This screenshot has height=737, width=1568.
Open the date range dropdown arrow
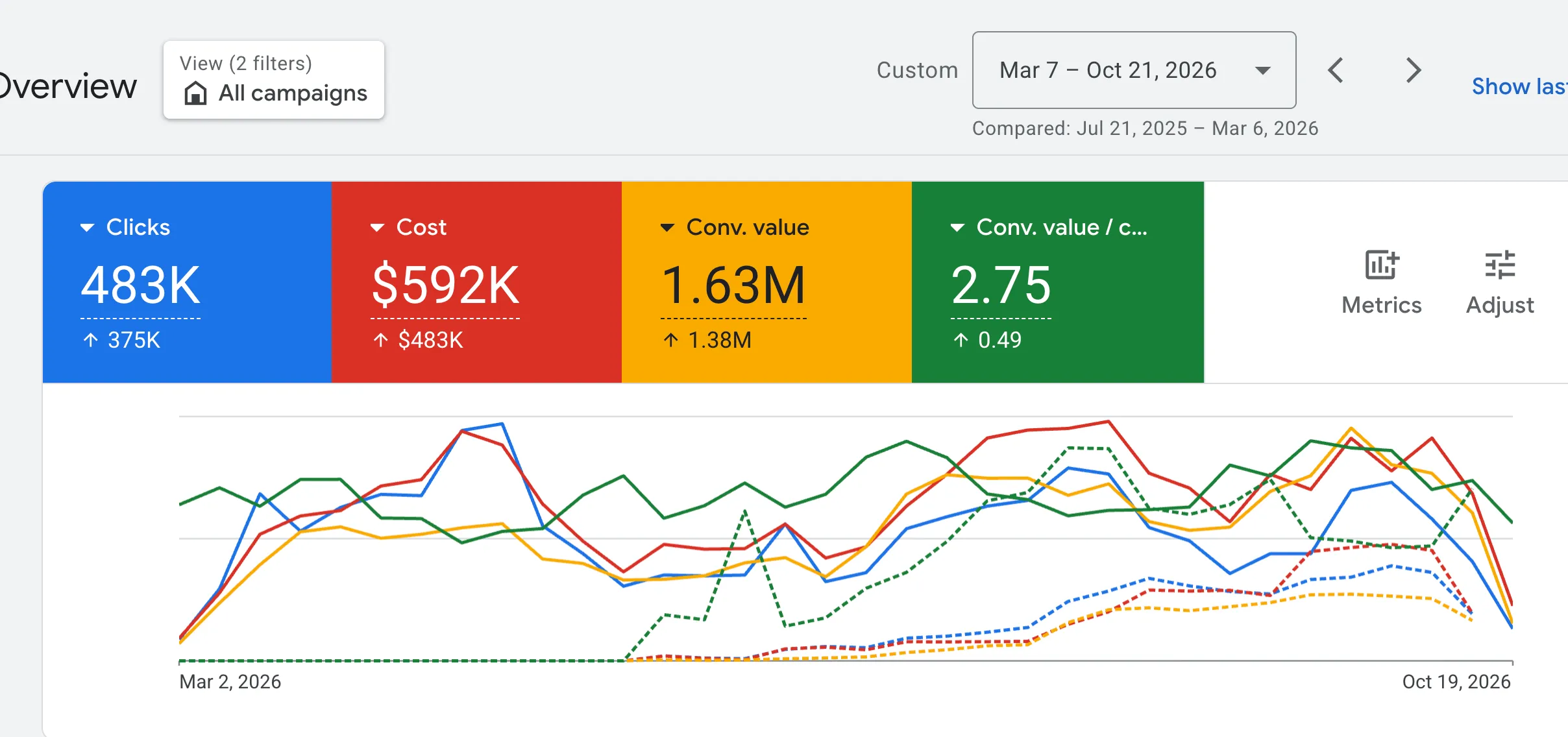[x=1262, y=70]
